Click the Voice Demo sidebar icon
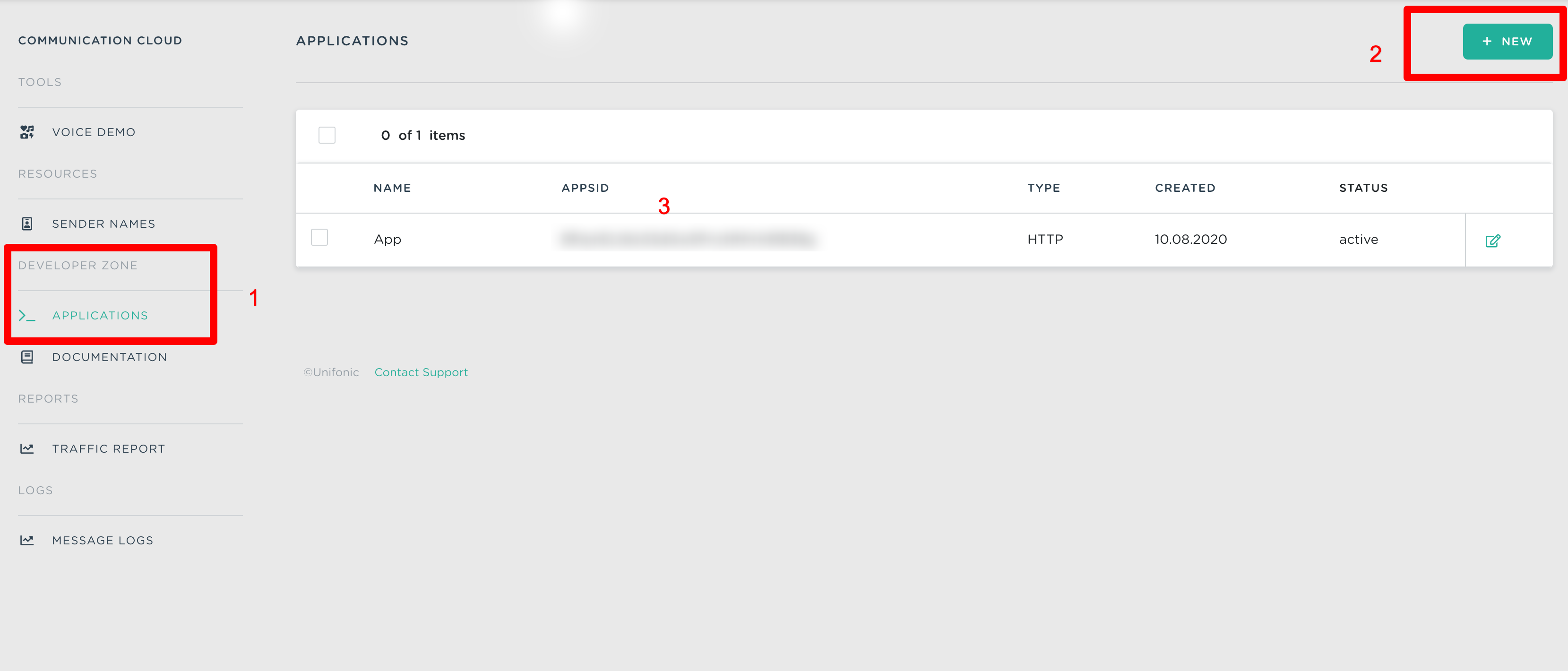Viewport: 1568px width, 671px height. (x=27, y=132)
